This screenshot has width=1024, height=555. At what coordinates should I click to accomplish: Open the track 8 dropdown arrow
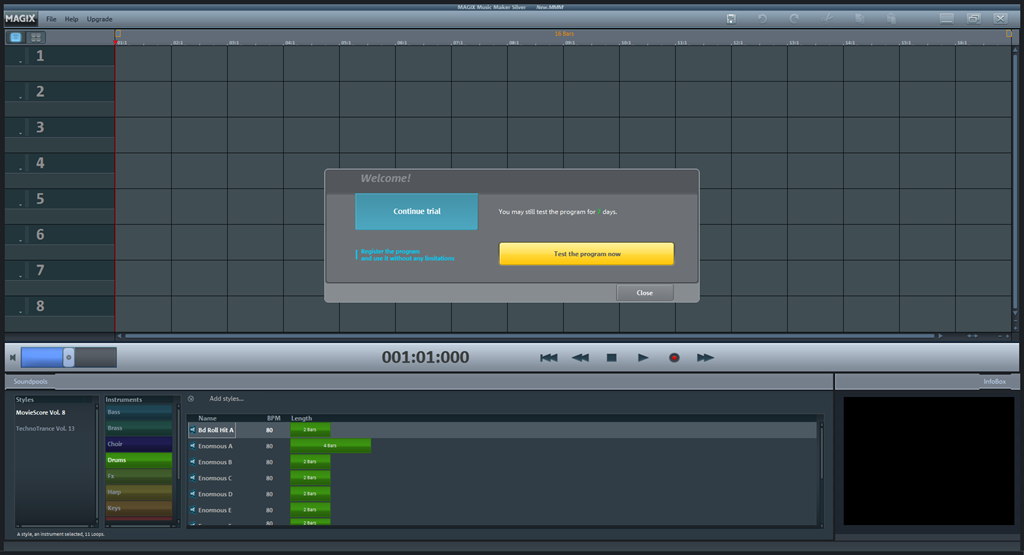click(20, 311)
